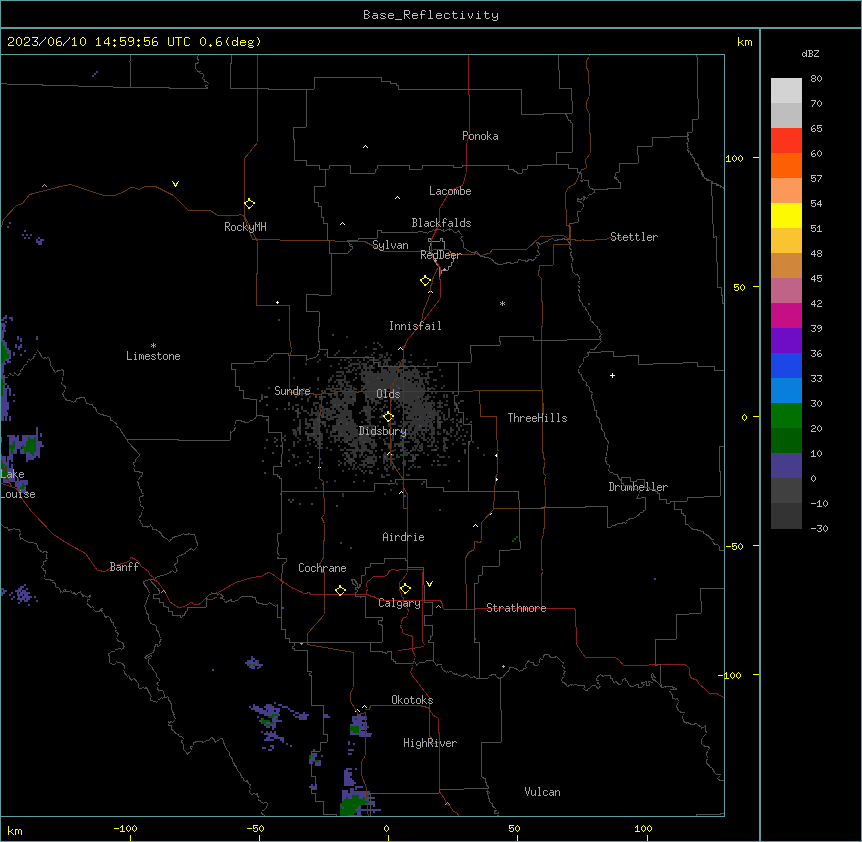Click the 0 tick on horizontal km axis
862x842 pixels.
[386, 828]
